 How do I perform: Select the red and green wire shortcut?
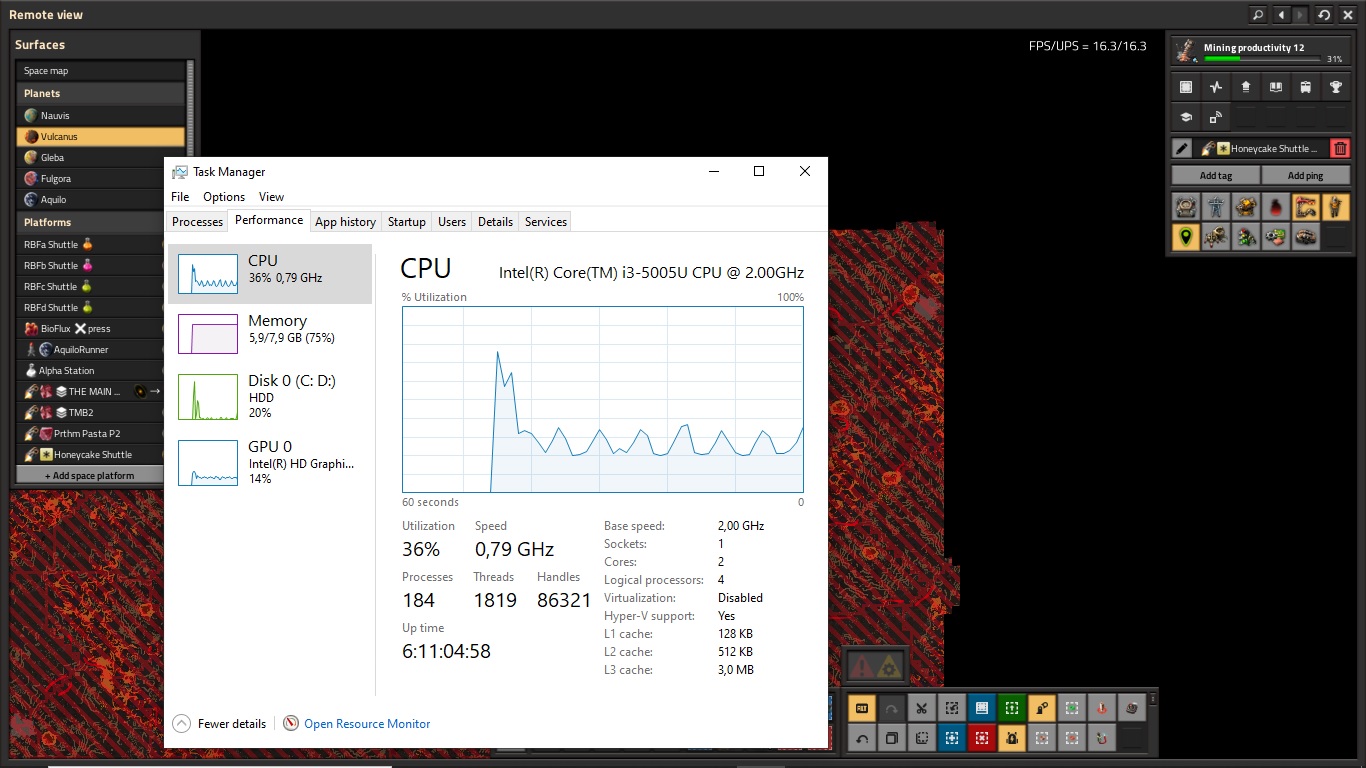(1101, 739)
